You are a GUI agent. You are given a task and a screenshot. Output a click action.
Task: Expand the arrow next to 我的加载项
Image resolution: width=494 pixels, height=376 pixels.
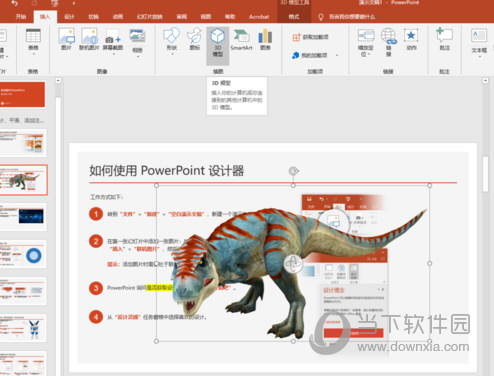337,55
